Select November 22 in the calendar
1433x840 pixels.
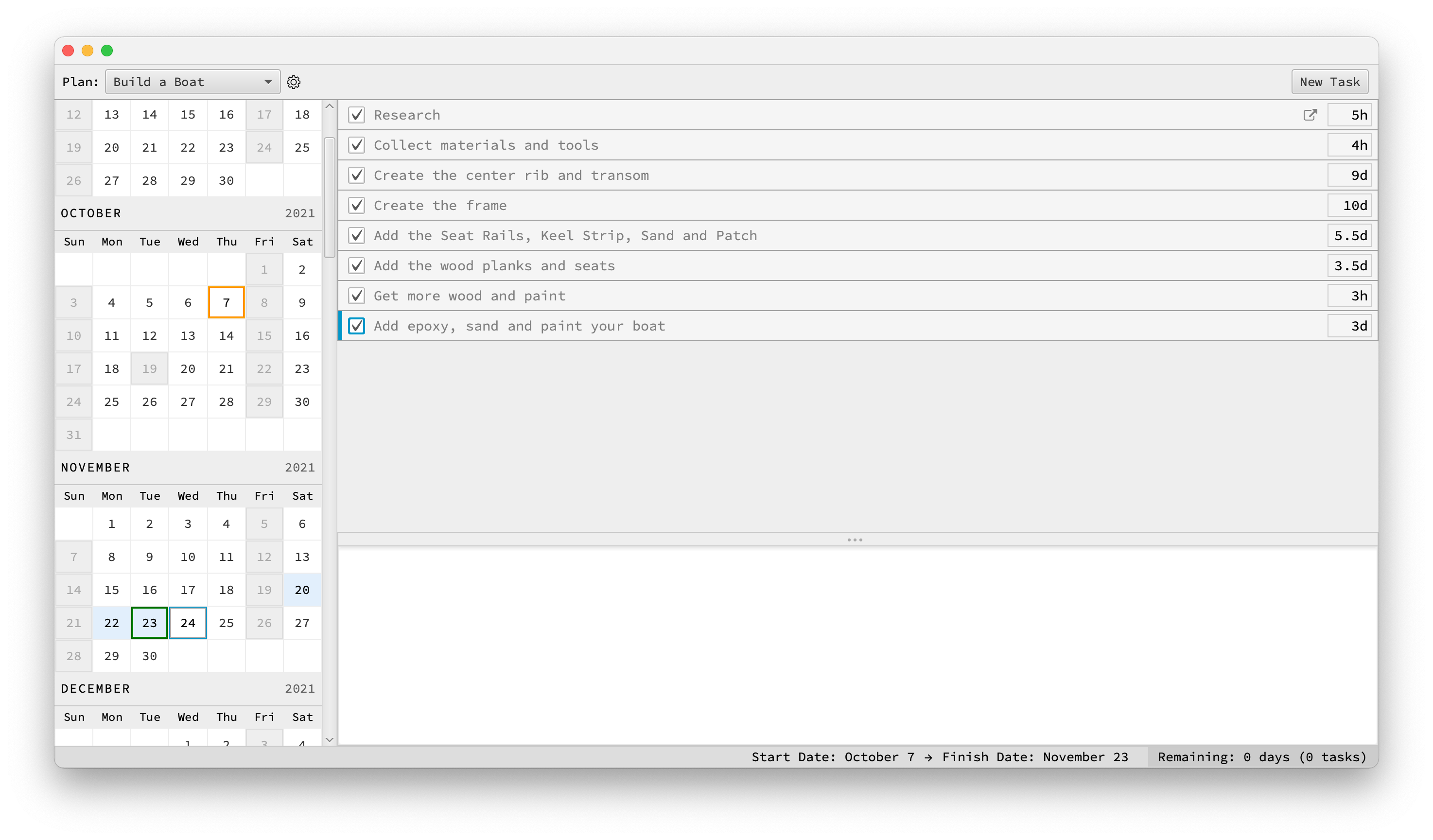coord(111,623)
